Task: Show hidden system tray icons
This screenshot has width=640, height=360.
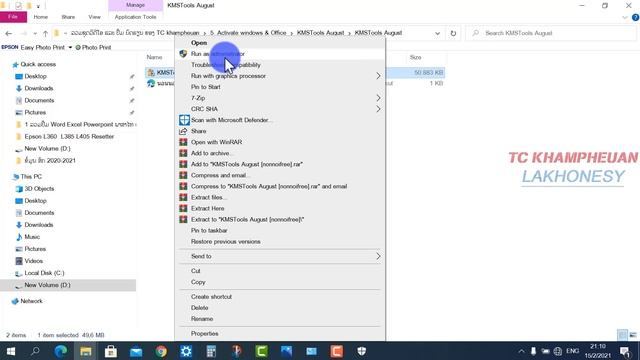Action: pyautogui.click(x=521, y=351)
